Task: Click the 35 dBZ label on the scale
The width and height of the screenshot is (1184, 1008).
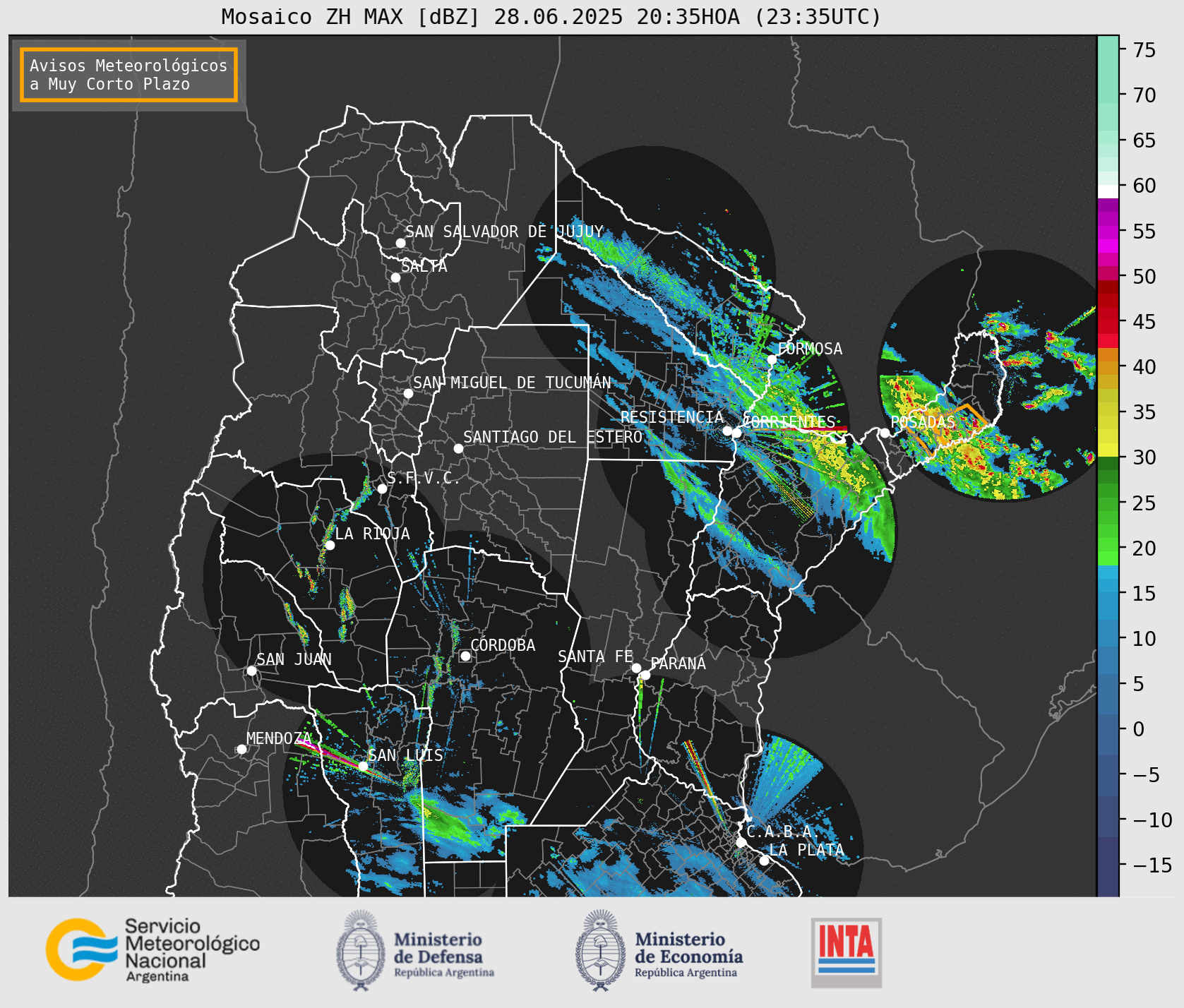Action: pyautogui.click(x=1144, y=412)
